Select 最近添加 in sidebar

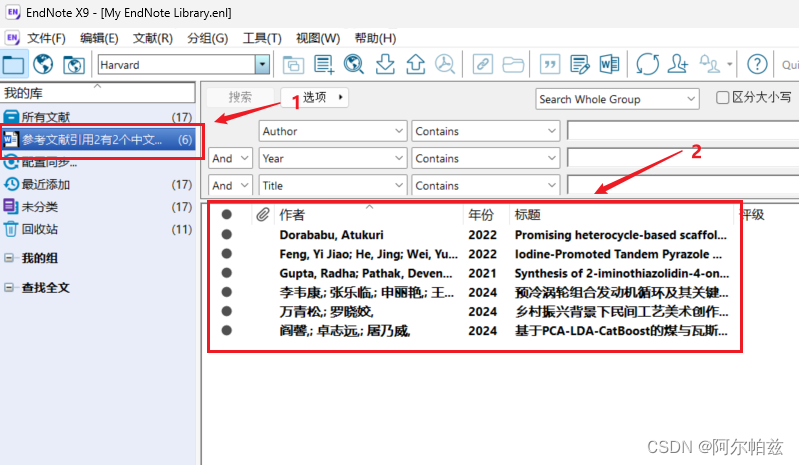[98, 184]
